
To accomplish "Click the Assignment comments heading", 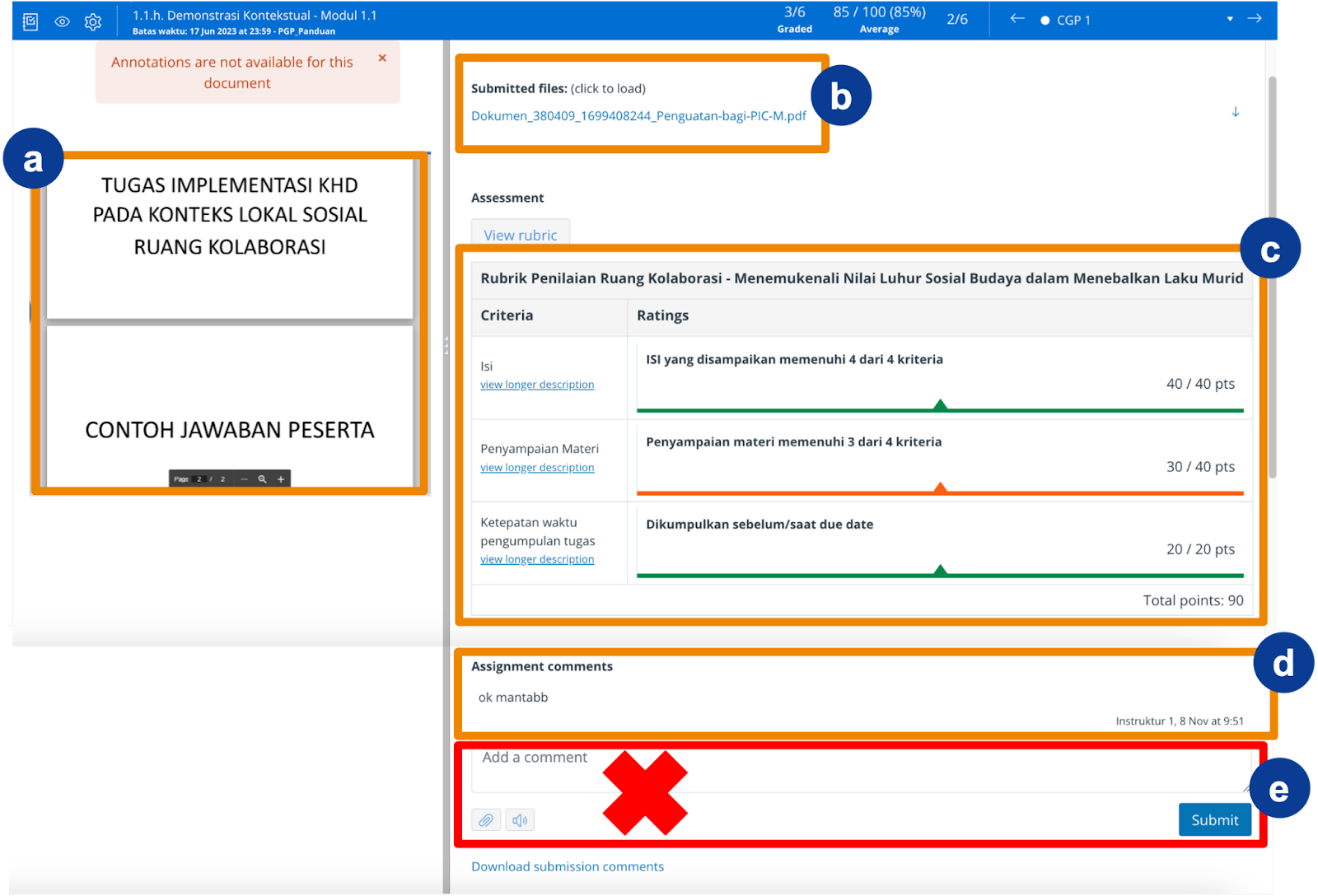I will [x=542, y=666].
